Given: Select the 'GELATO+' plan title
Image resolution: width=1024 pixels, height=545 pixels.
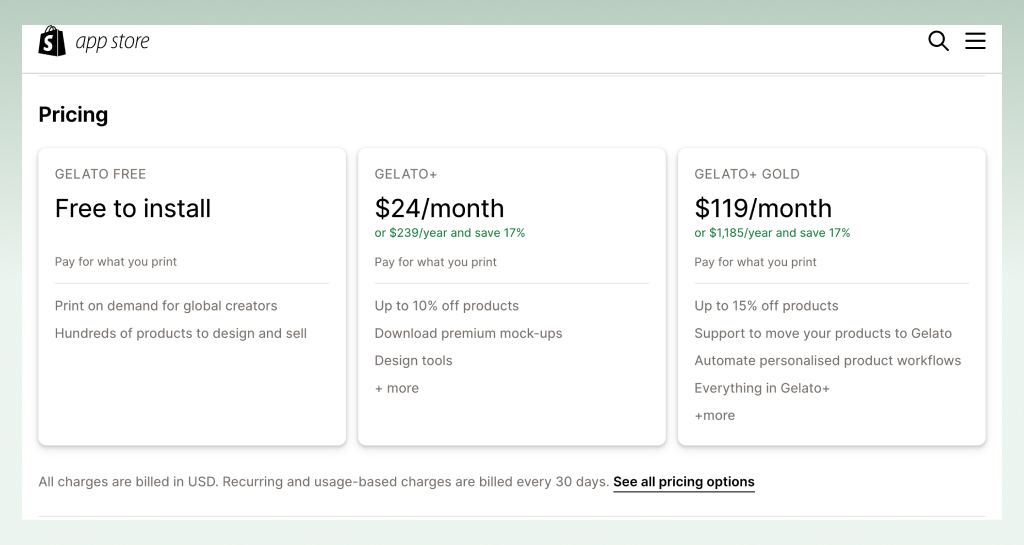Looking at the screenshot, I should pos(406,174).
